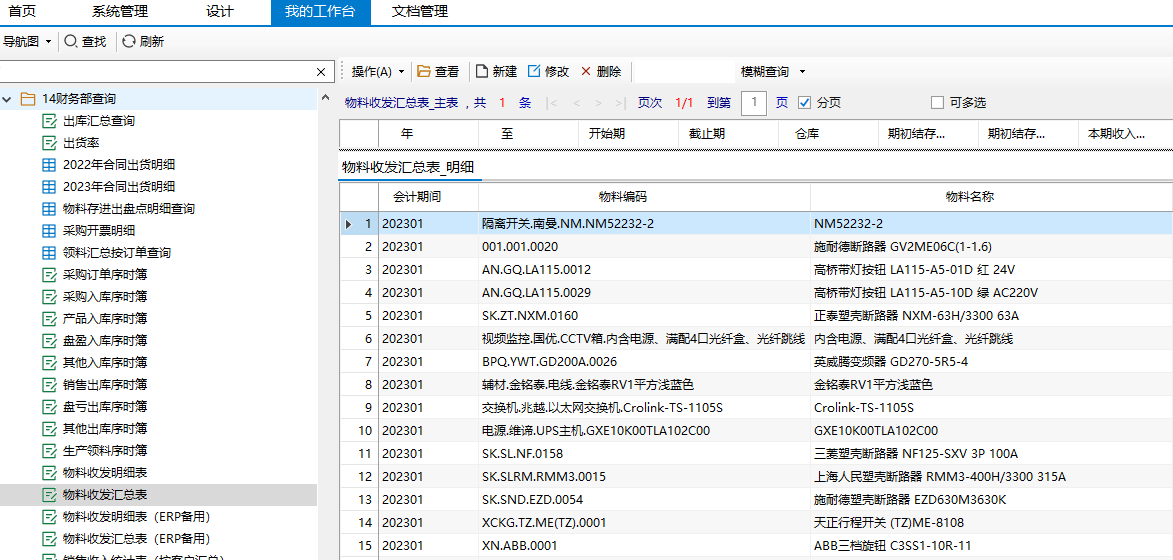
Task: Switch to the 系统管理 tab
Action: pyautogui.click(x=120, y=12)
